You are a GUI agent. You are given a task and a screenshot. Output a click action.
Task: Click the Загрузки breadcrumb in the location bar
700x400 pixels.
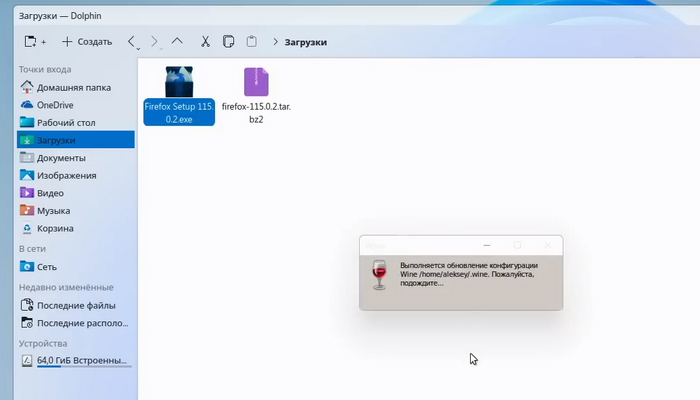[x=306, y=42]
